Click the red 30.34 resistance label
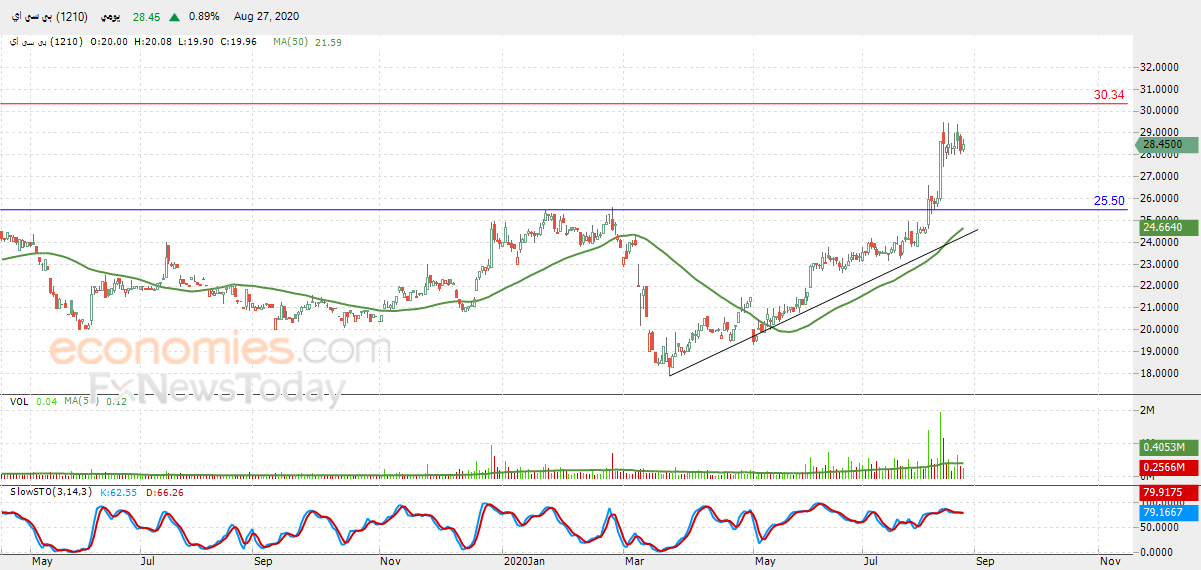Image resolution: width=1201 pixels, height=570 pixels. coord(1109,95)
